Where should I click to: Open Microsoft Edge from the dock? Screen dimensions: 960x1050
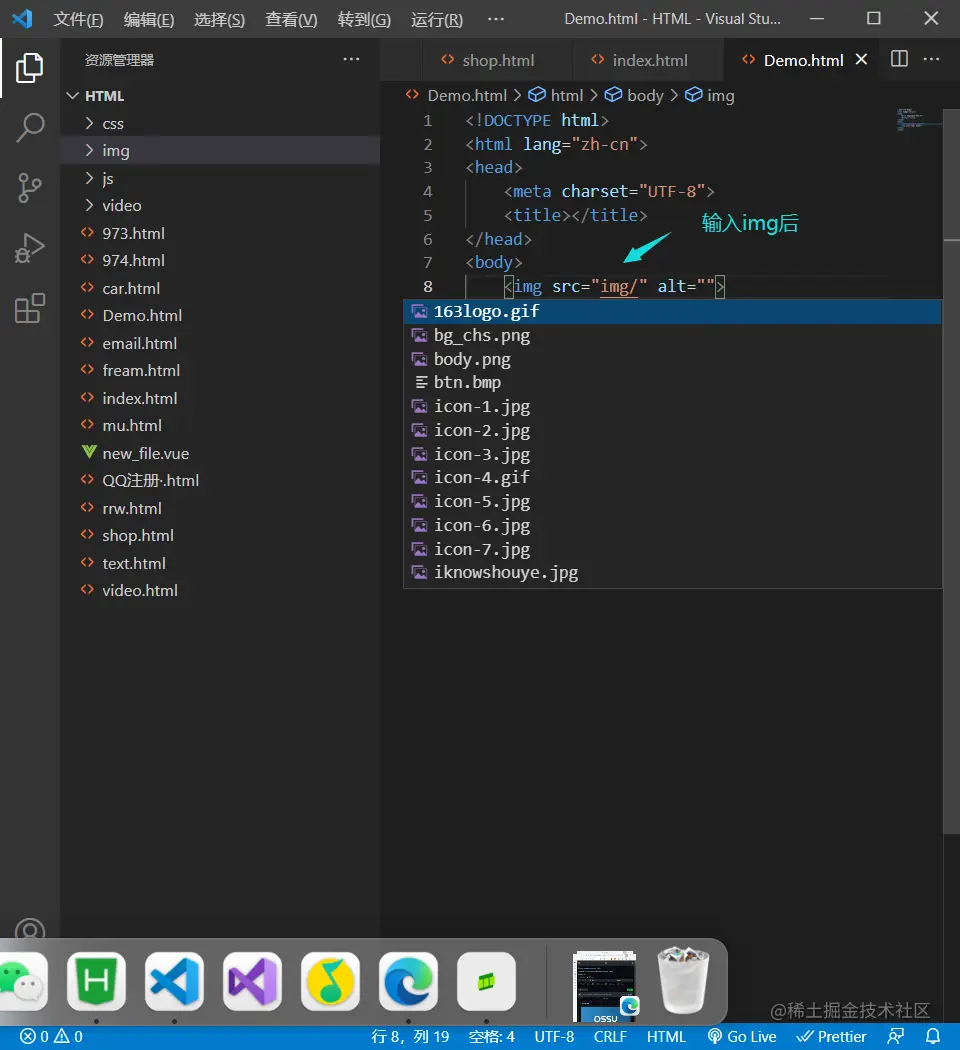[408, 982]
